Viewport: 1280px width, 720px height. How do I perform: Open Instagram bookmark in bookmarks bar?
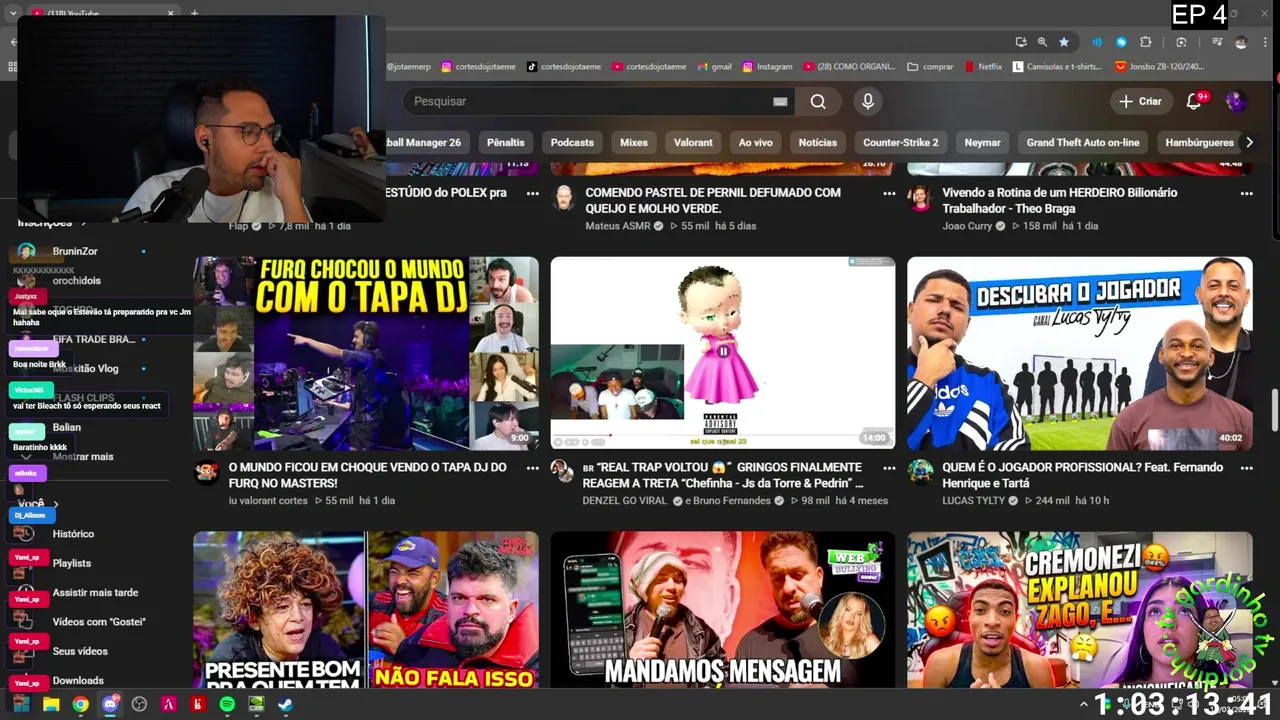(767, 67)
